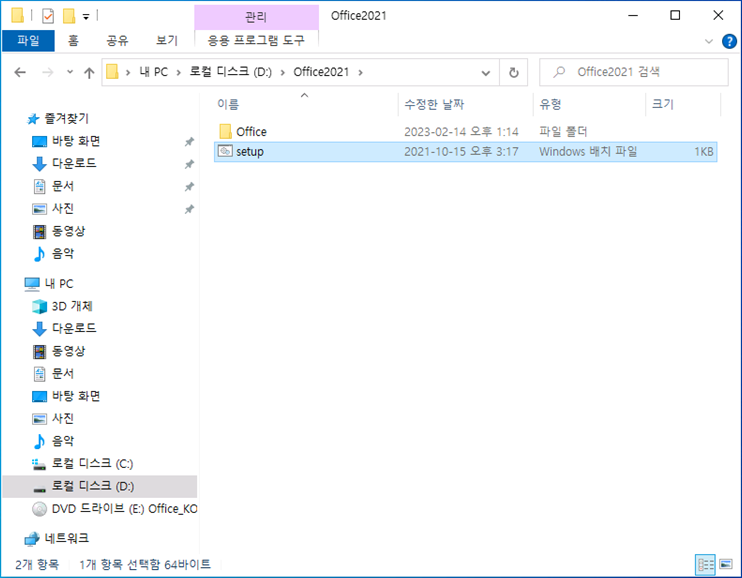Select 네트워크 in navigation pane

tap(66, 538)
